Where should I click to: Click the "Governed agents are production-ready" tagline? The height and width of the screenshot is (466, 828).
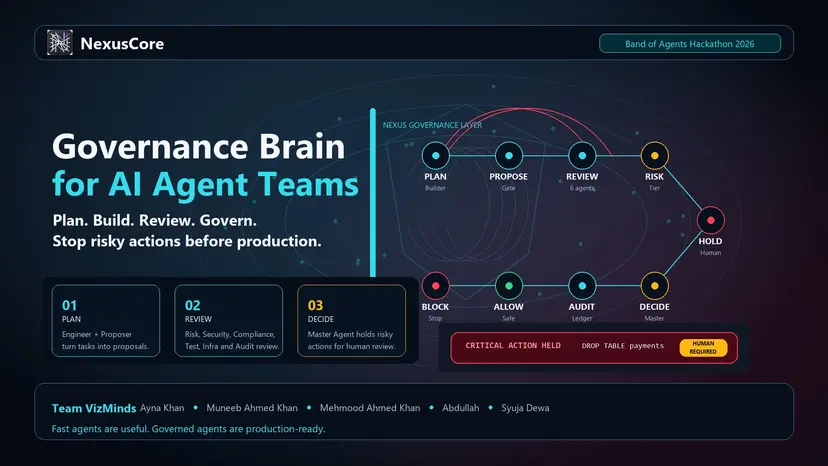(238, 429)
